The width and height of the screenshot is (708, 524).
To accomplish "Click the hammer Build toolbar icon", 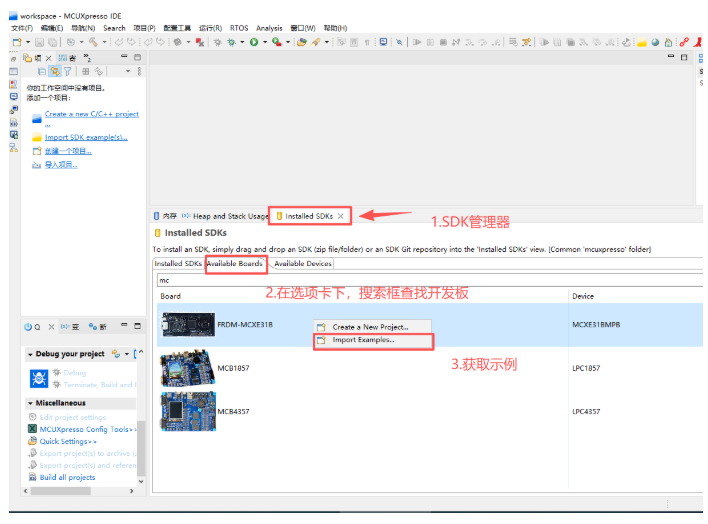I will tap(93, 42).
